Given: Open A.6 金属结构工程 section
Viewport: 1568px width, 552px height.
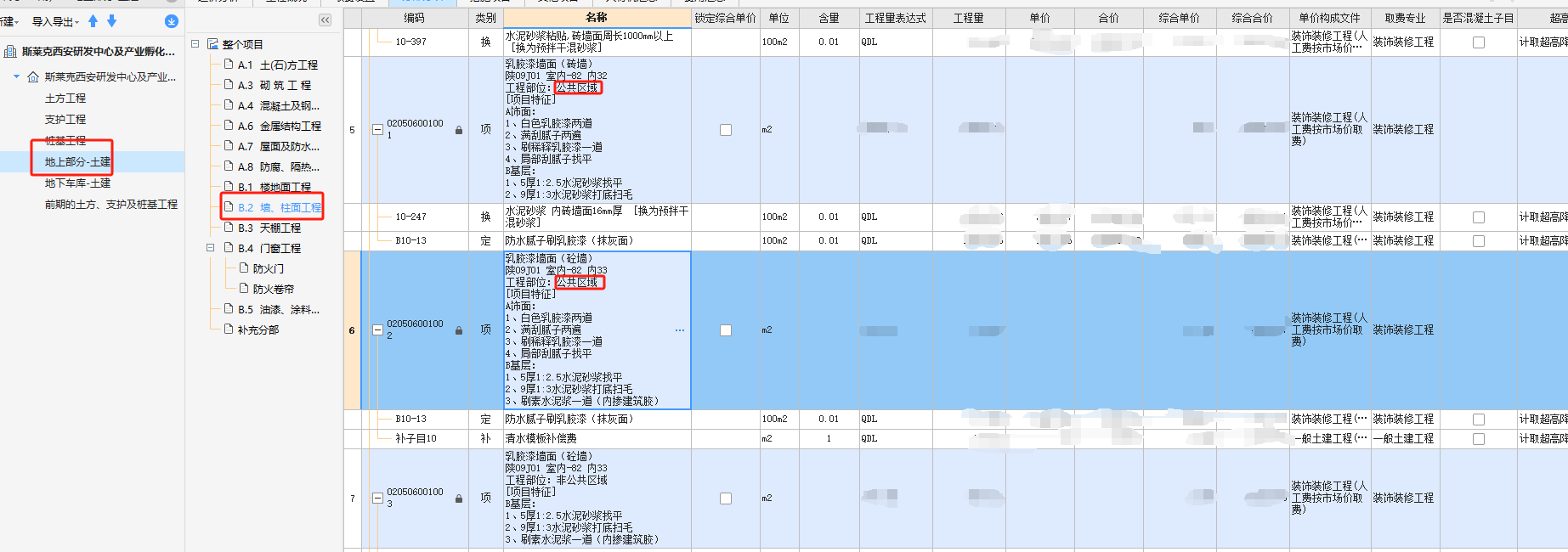Looking at the screenshot, I should [280, 126].
